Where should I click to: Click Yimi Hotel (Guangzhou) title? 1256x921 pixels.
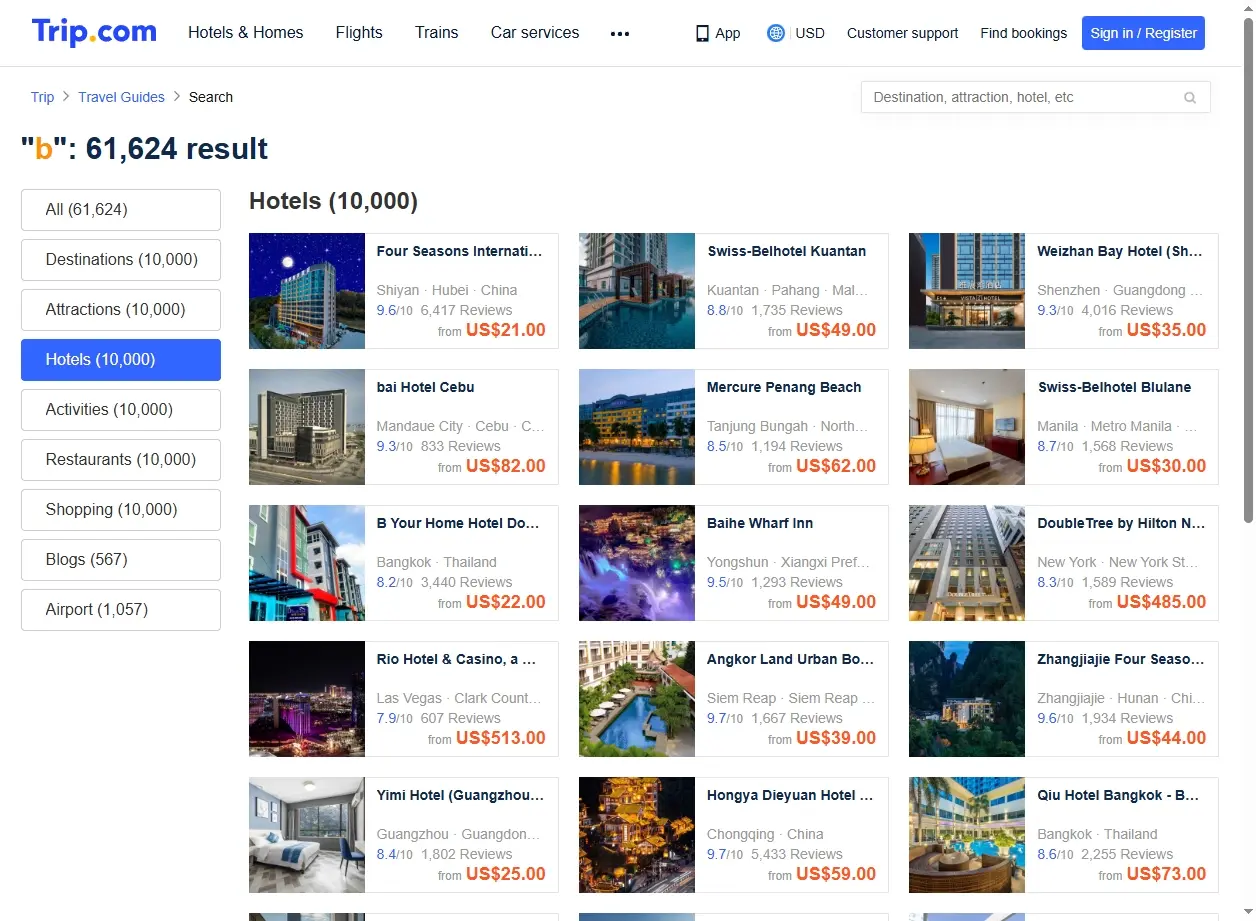pos(460,795)
